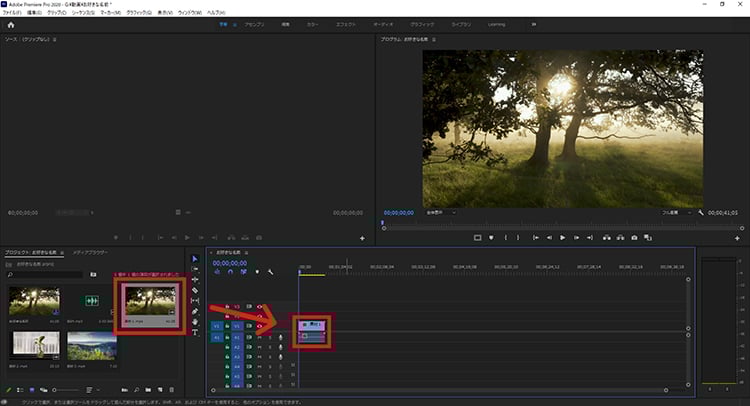Click the home icon at top left
Screen dimensions: 750x406
11,25
